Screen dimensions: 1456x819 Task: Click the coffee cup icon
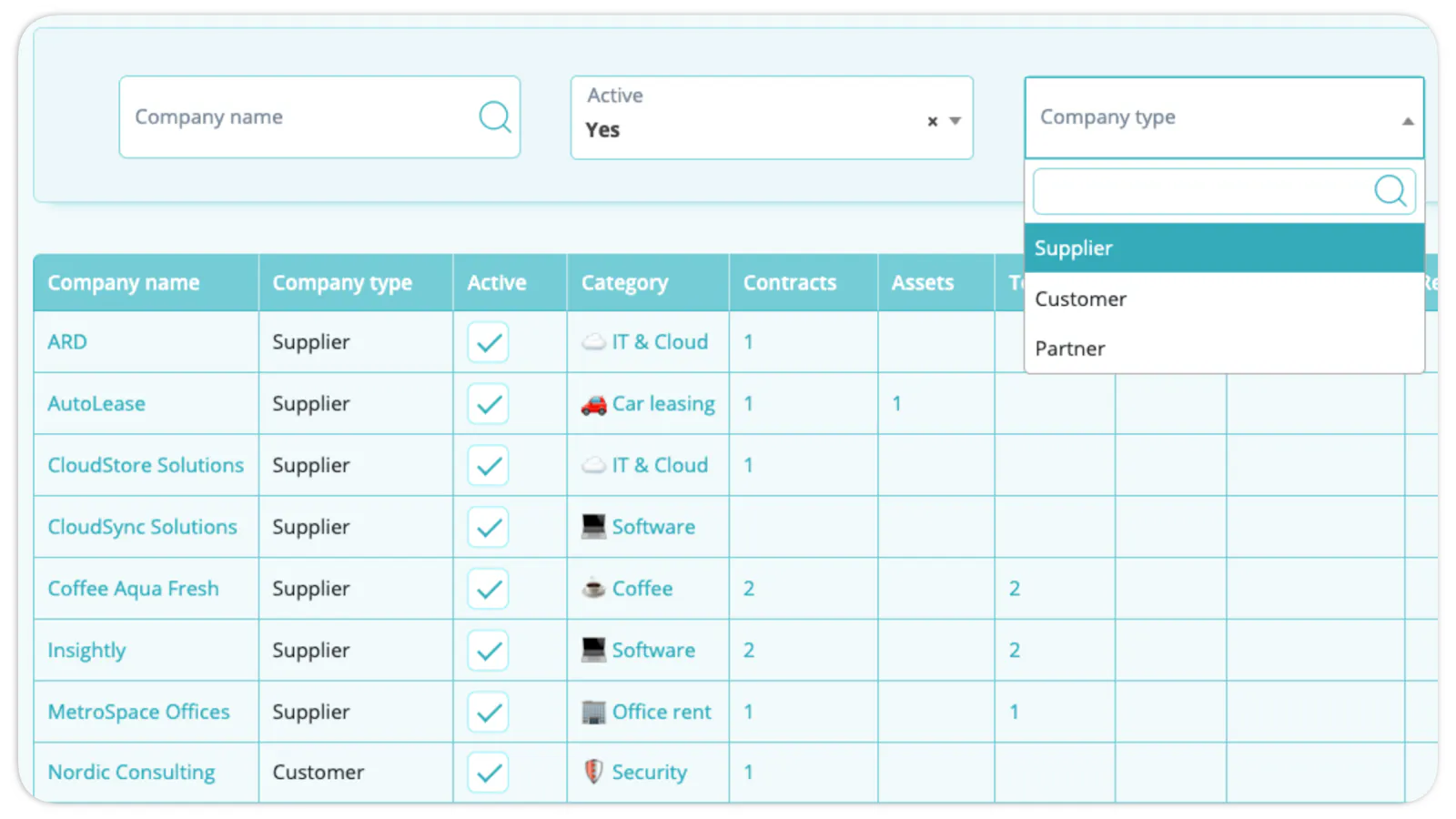pyautogui.click(x=593, y=589)
